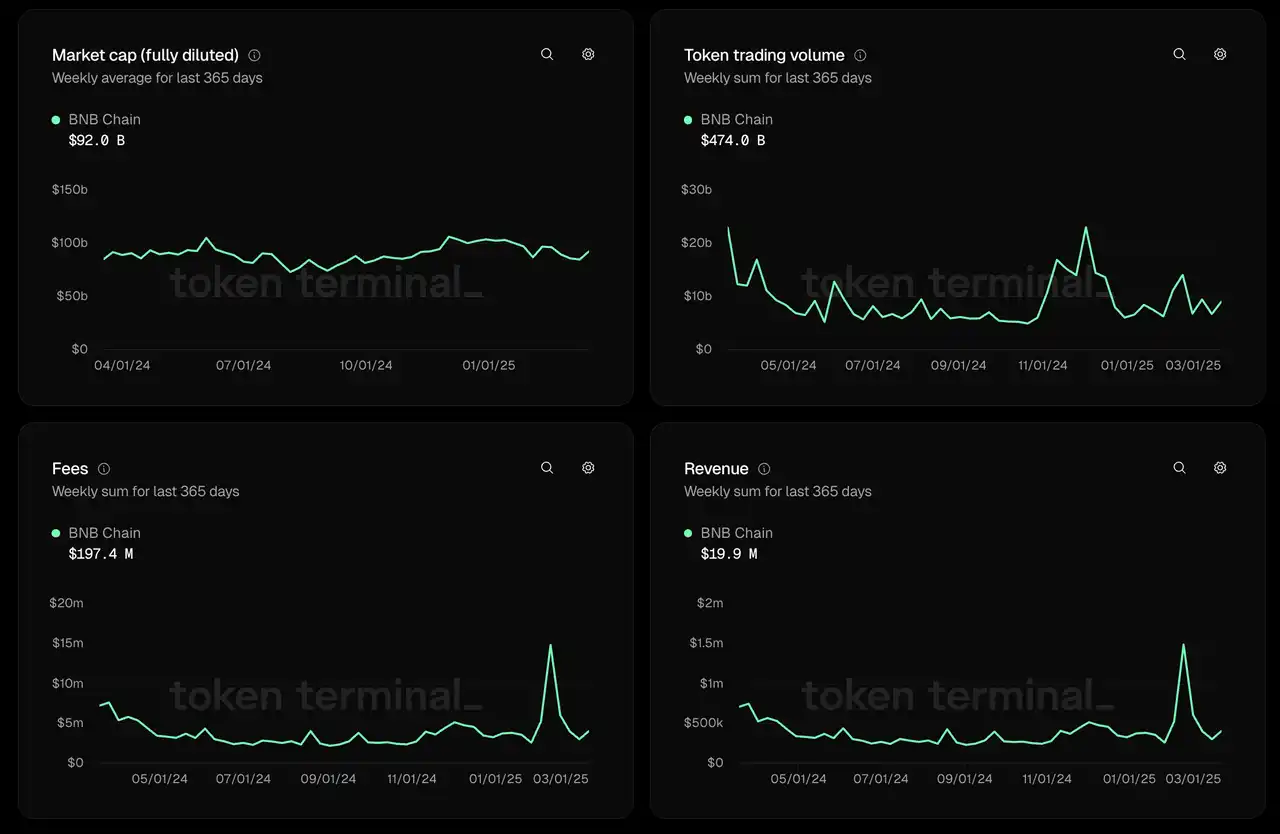Click the magnifier icon on Market cap chart
The image size is (1280, 834).
(547, 55)
